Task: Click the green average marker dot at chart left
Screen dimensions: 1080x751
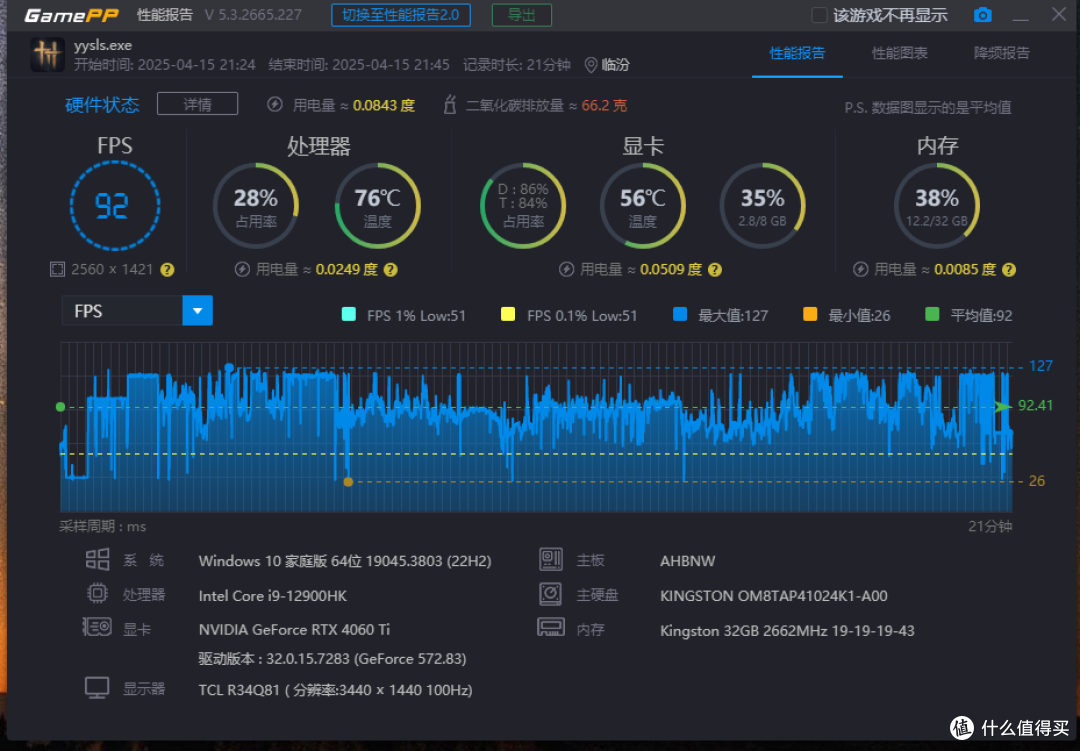Action: (61, 407)
